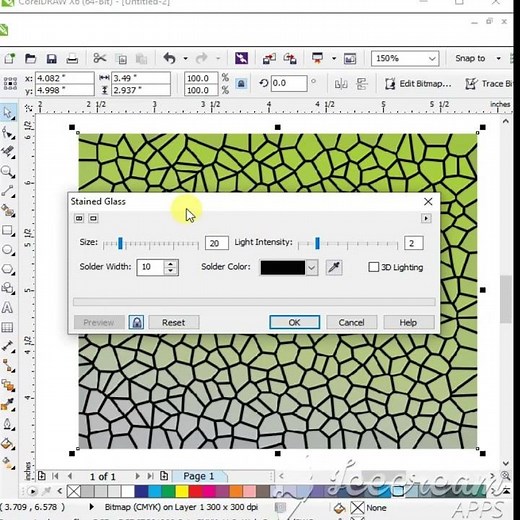
Task: Select the Outline Pen tool
Action: tap(7, 424)
